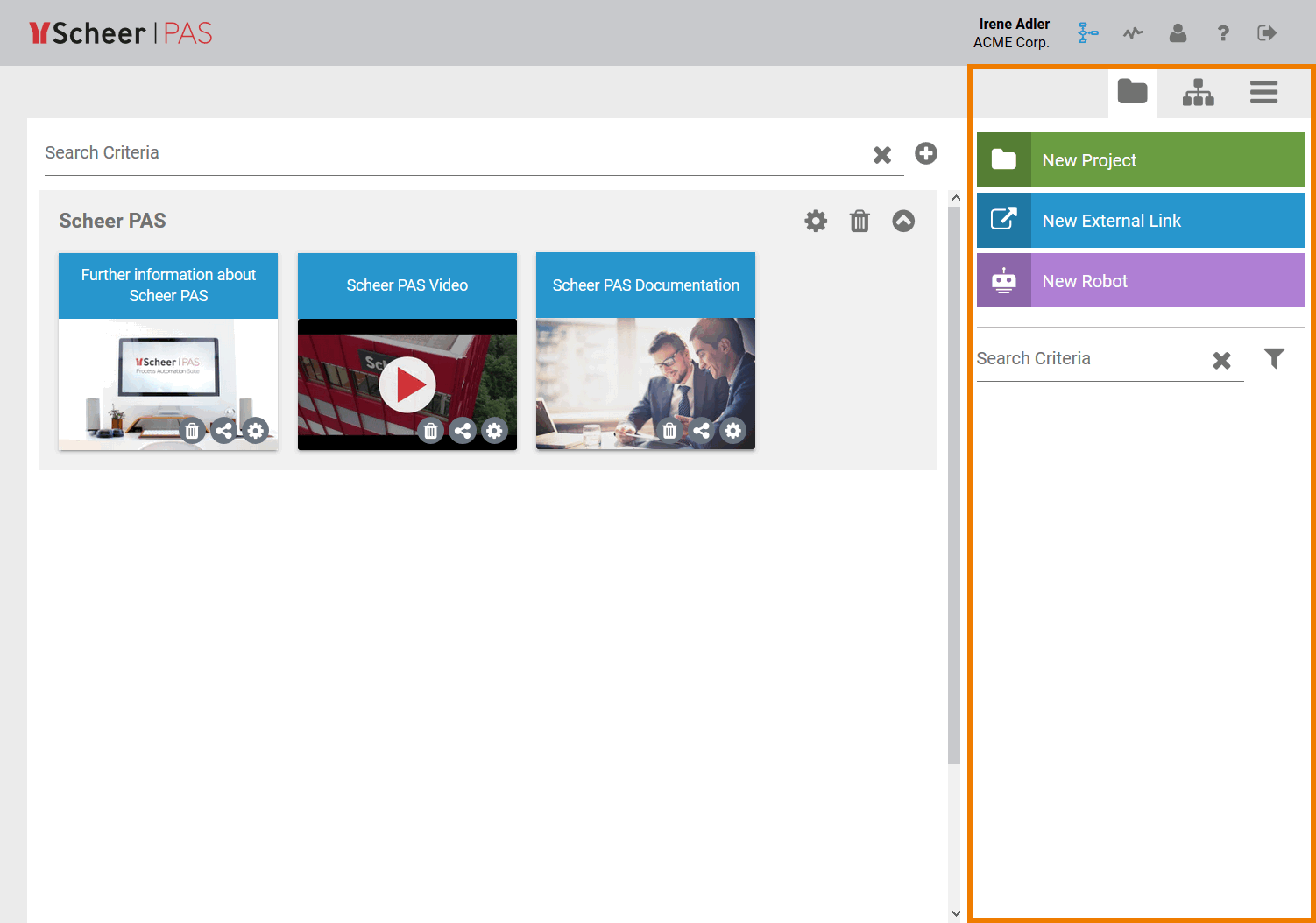Add a new search criterion with plus icon
Image resolution: width=1316 pixels, height=923 pixels.
point(926,153)
